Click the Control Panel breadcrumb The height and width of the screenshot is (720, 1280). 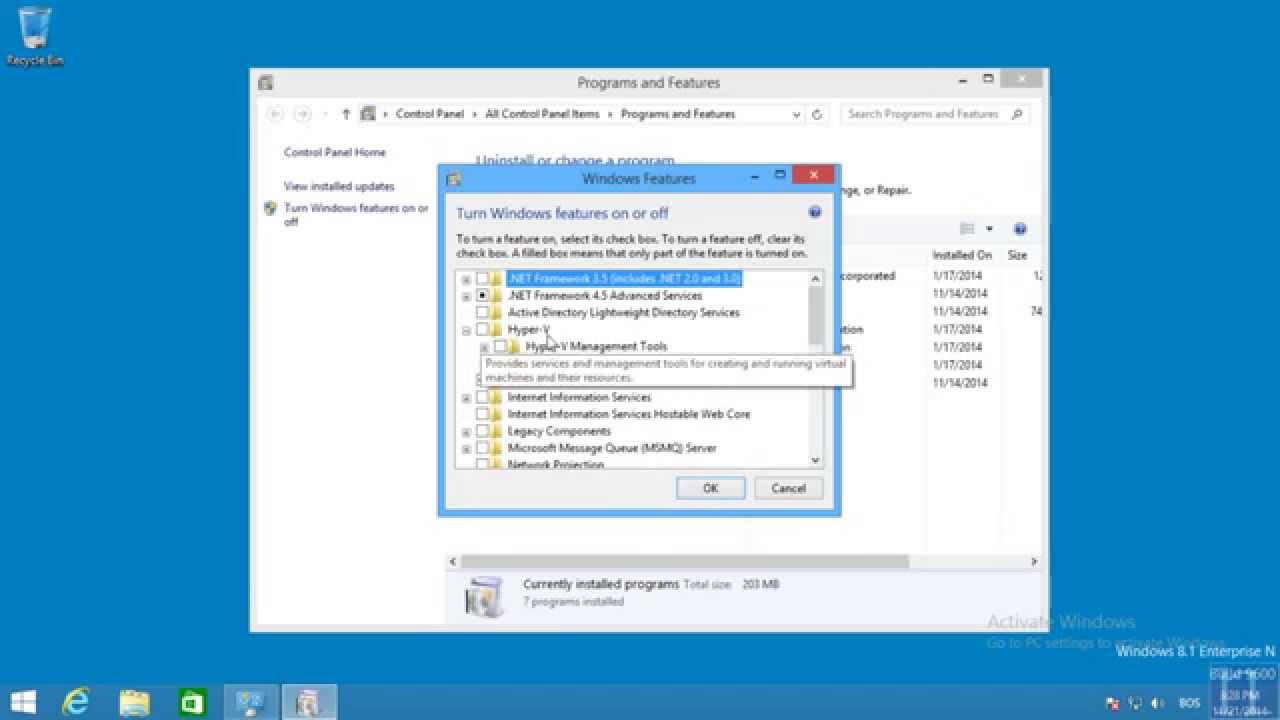tap(429, 114)
